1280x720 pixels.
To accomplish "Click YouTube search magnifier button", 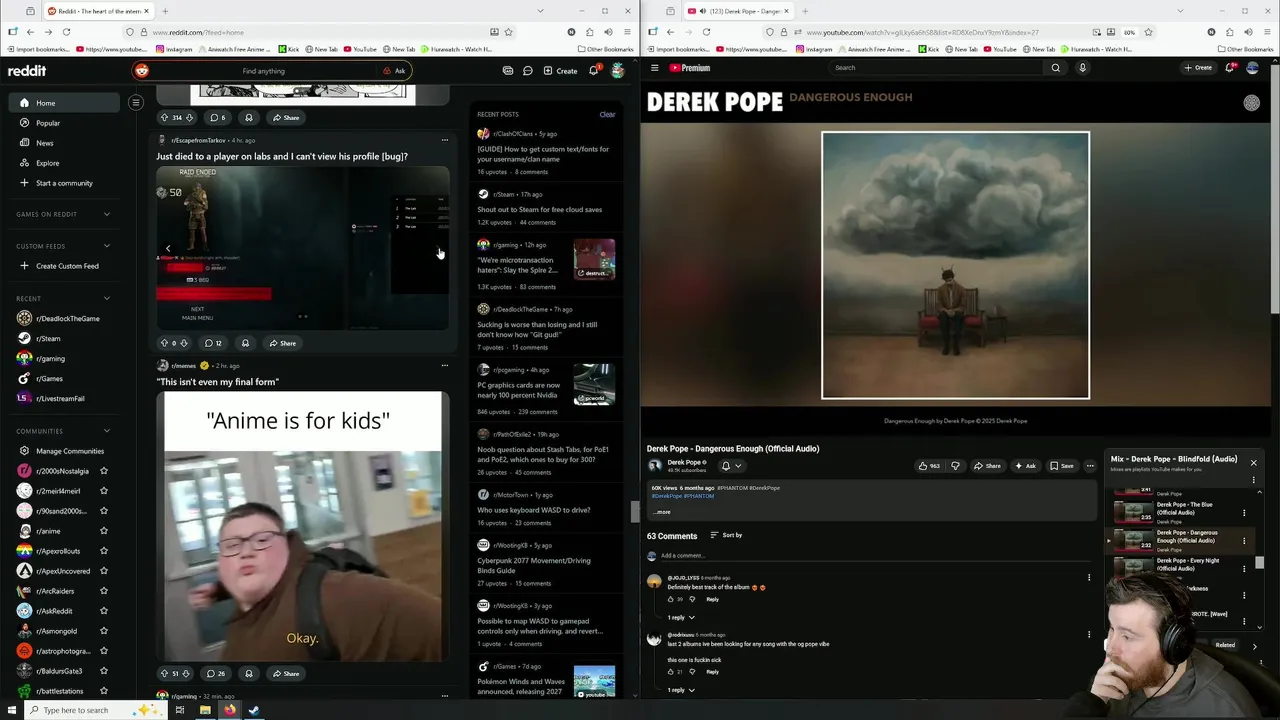I will [x=1055, y=68].
